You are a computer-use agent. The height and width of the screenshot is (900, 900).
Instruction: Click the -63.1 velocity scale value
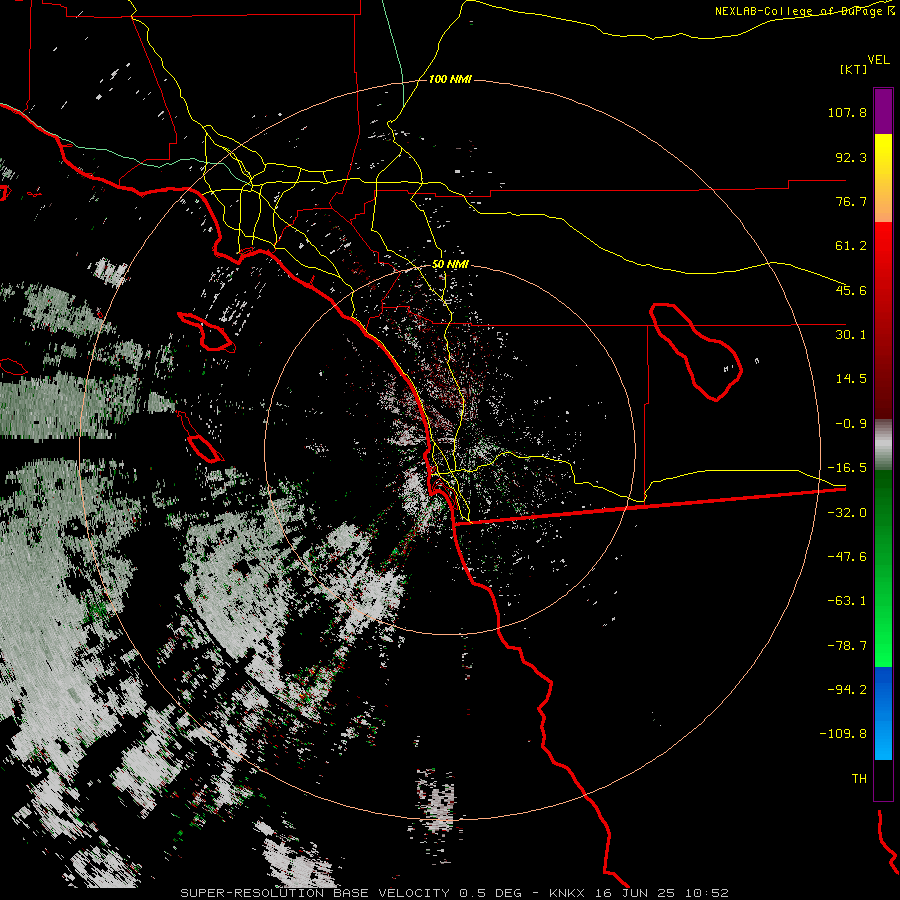pos(847,601)
